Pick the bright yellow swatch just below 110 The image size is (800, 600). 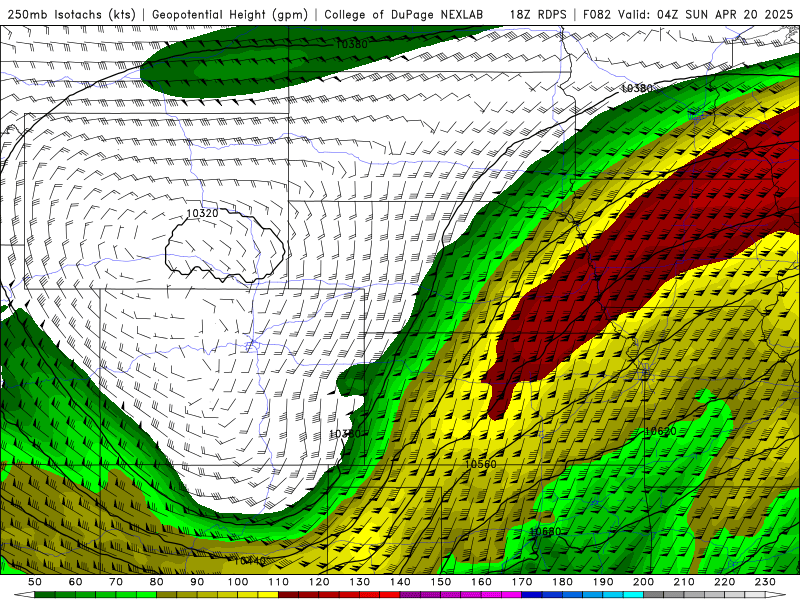[268, 595]
